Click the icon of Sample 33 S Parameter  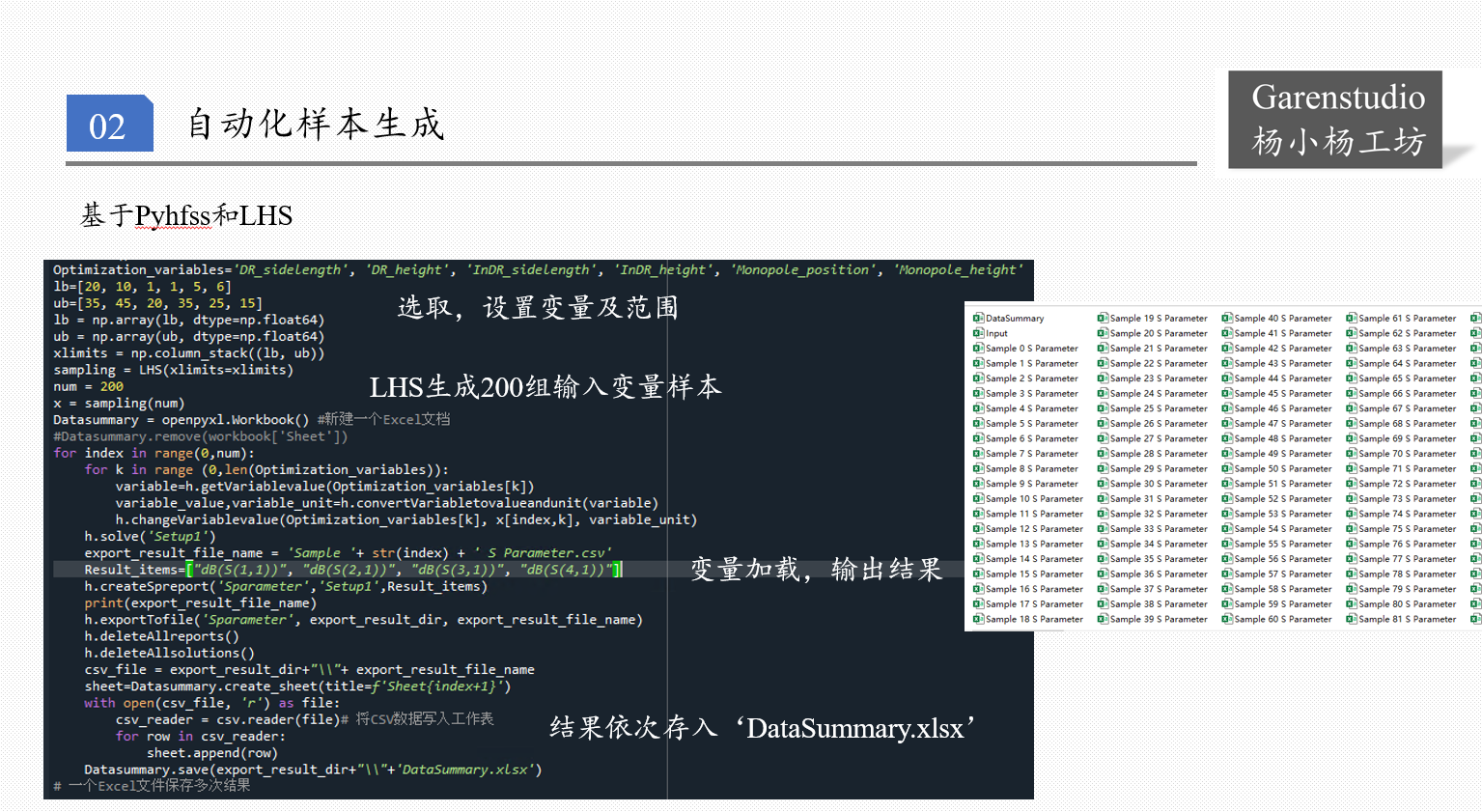point(1103,529)
